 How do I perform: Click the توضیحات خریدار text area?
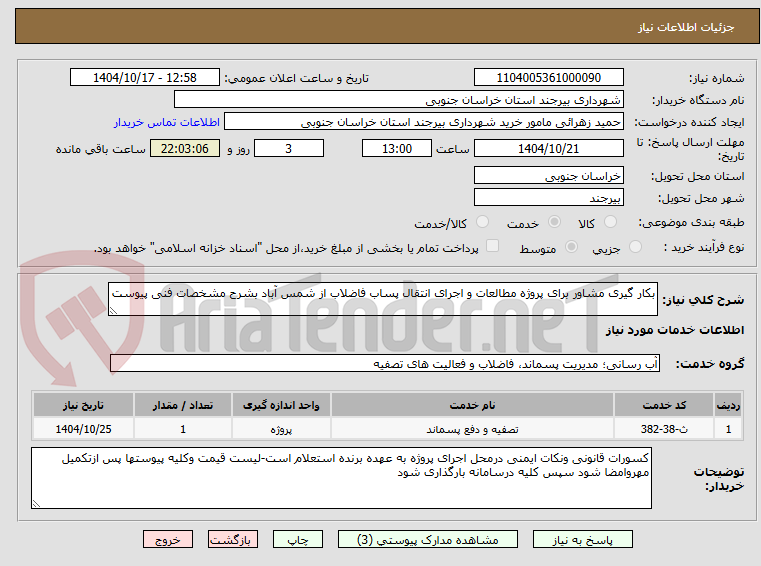point(341,478)
